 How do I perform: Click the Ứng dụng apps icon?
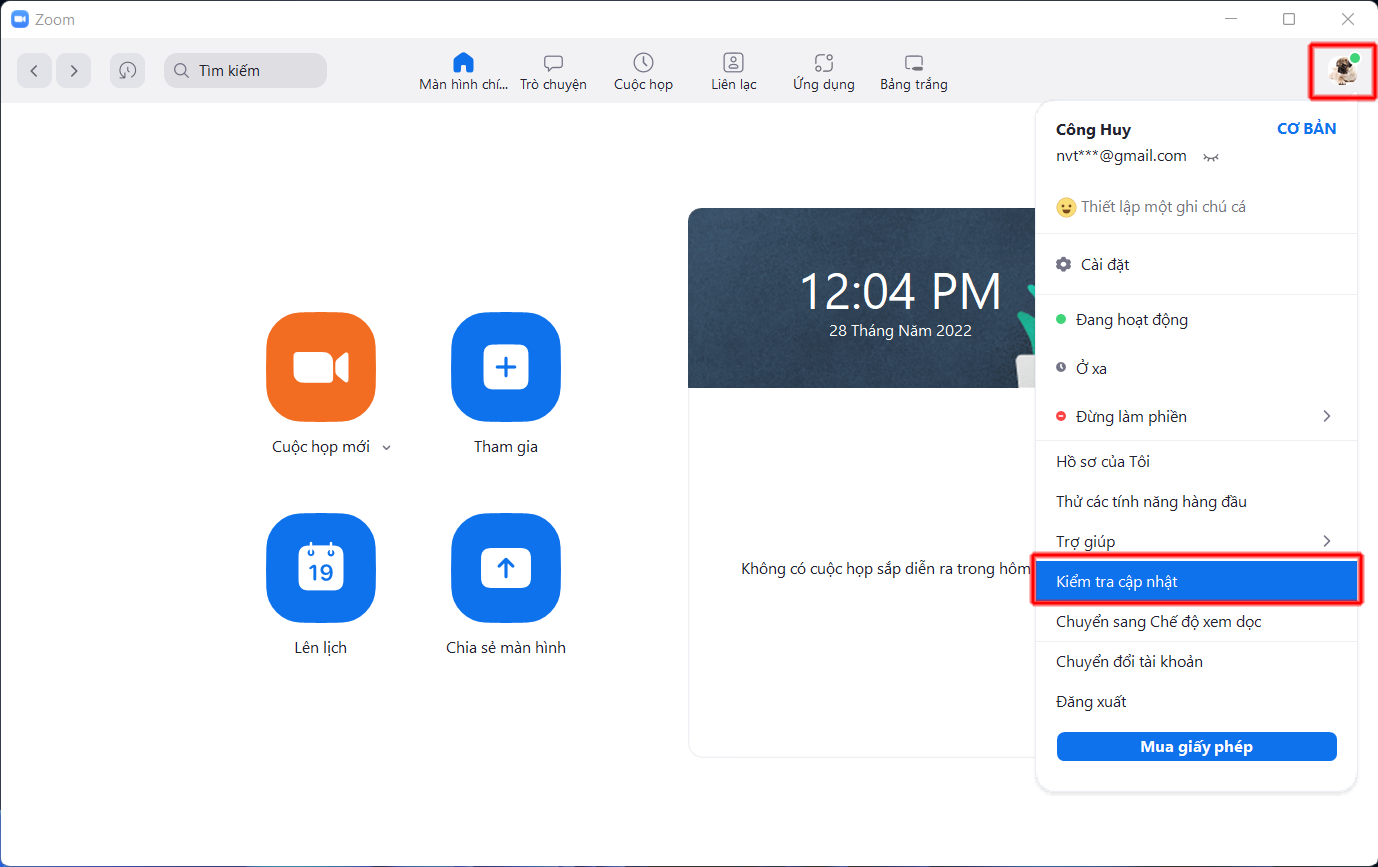[822, 62]
